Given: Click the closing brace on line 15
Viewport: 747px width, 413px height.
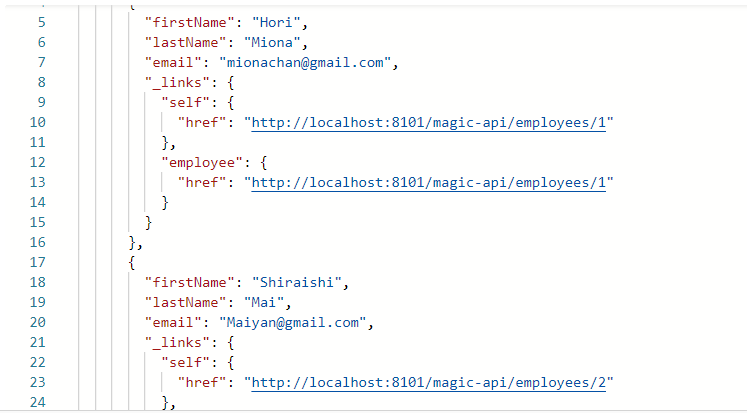Looking at the screenshot, I should [149, 223].
